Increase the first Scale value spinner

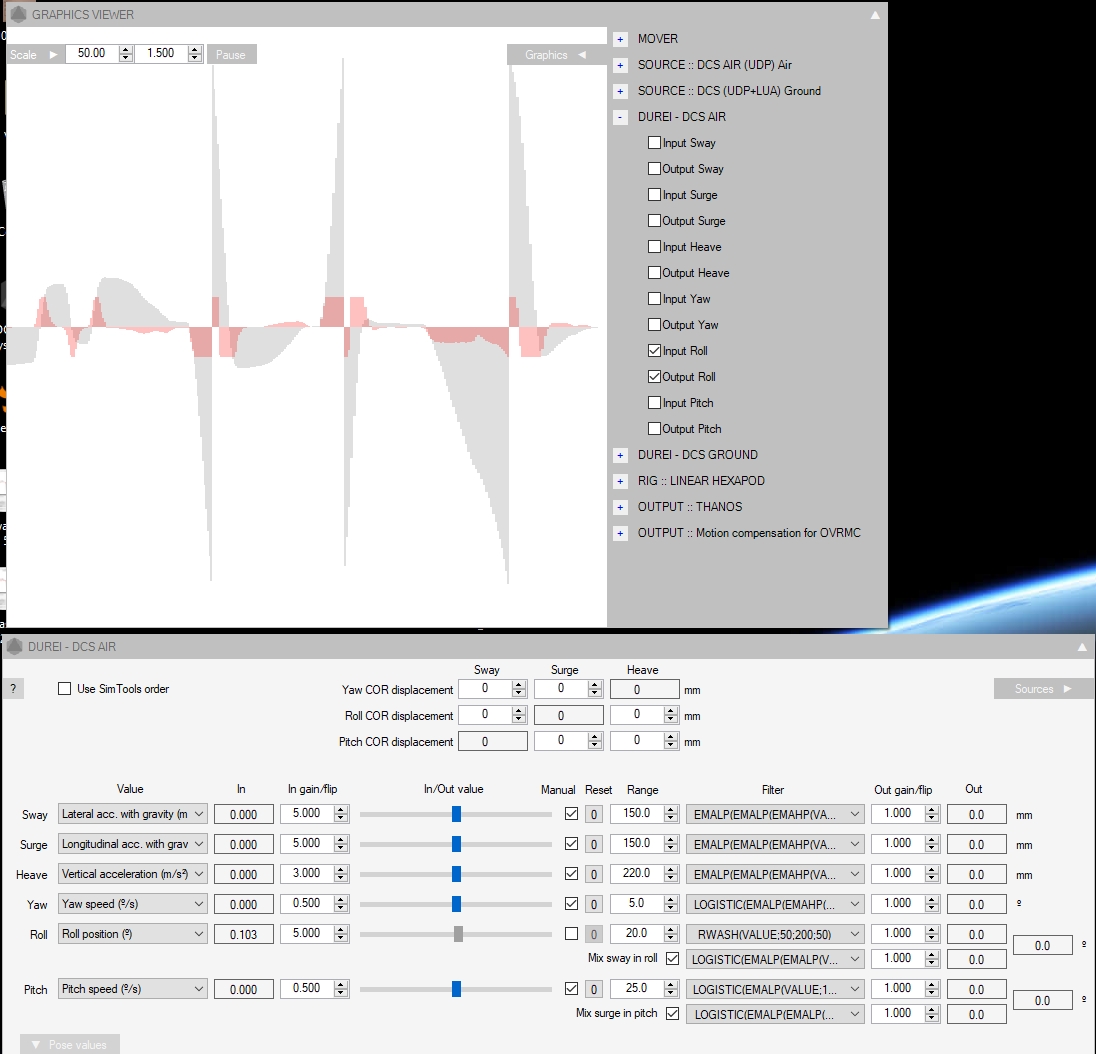coord(125,50)
